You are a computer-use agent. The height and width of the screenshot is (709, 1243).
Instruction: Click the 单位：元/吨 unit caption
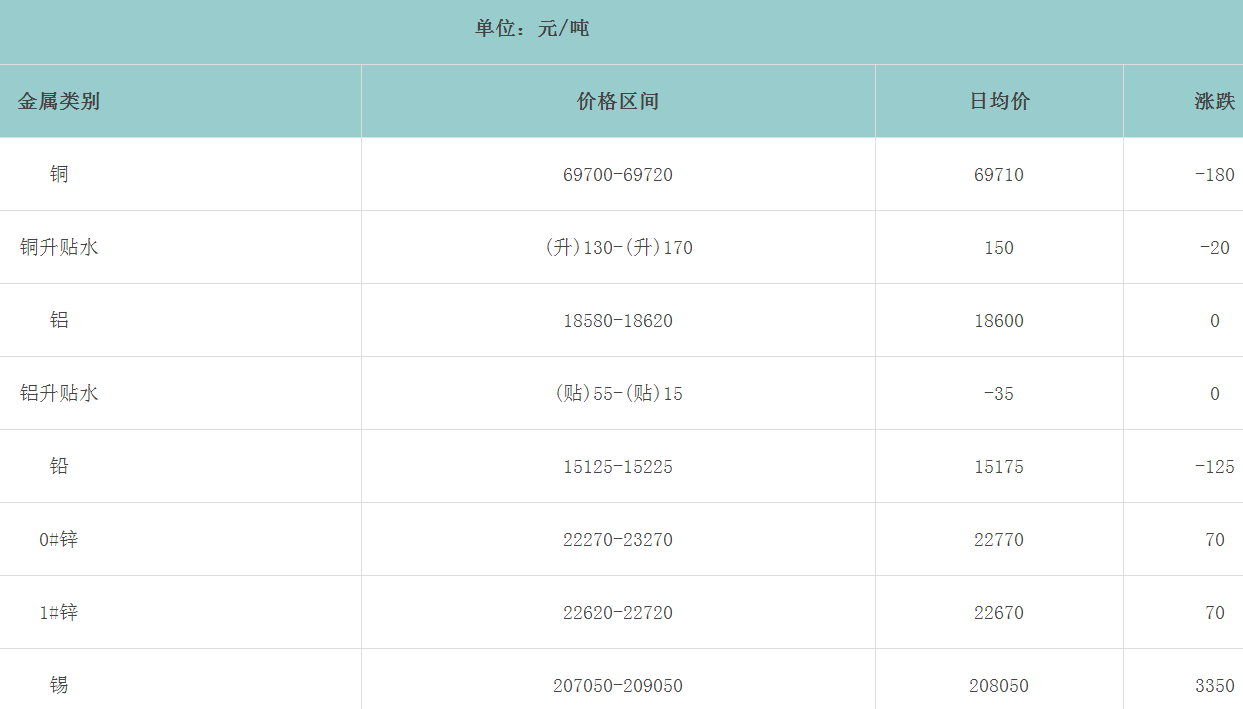pyautogui.click(x=532, y=29)
